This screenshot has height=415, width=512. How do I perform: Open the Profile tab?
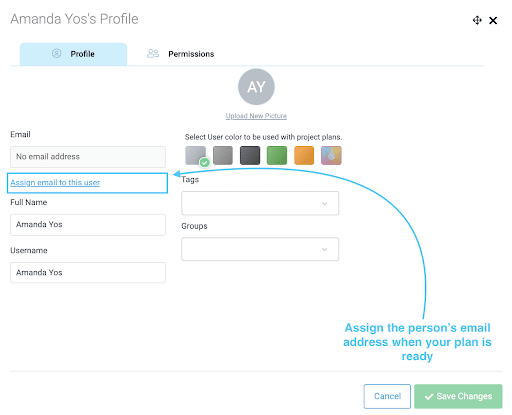coord(73,54)
